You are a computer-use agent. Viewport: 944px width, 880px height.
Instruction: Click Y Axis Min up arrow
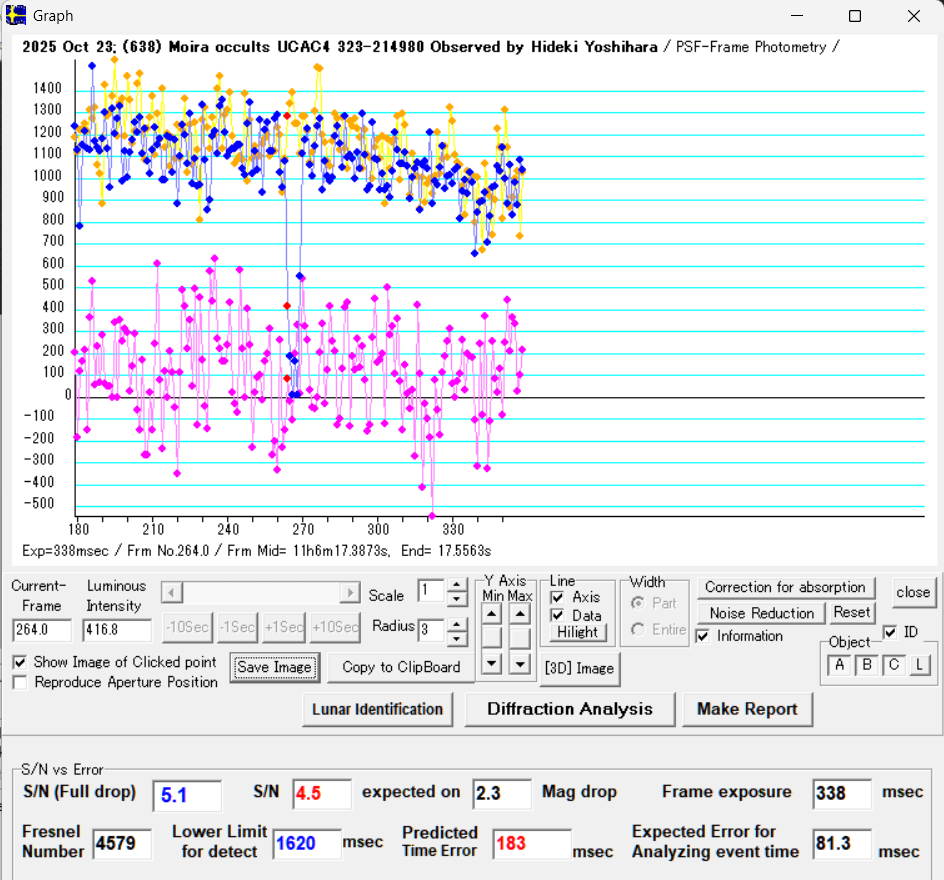[494, 615]
